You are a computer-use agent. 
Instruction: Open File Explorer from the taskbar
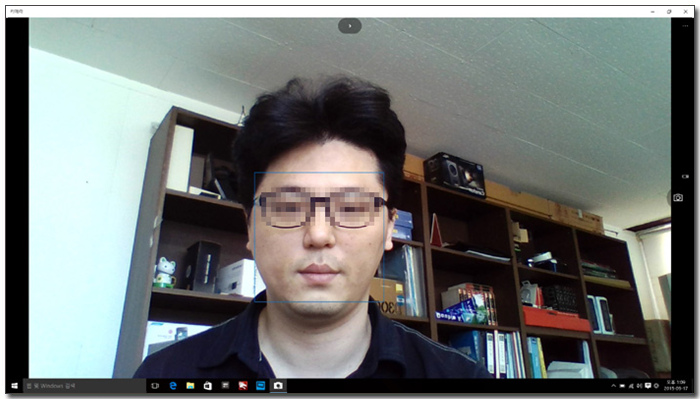(190, 386)
